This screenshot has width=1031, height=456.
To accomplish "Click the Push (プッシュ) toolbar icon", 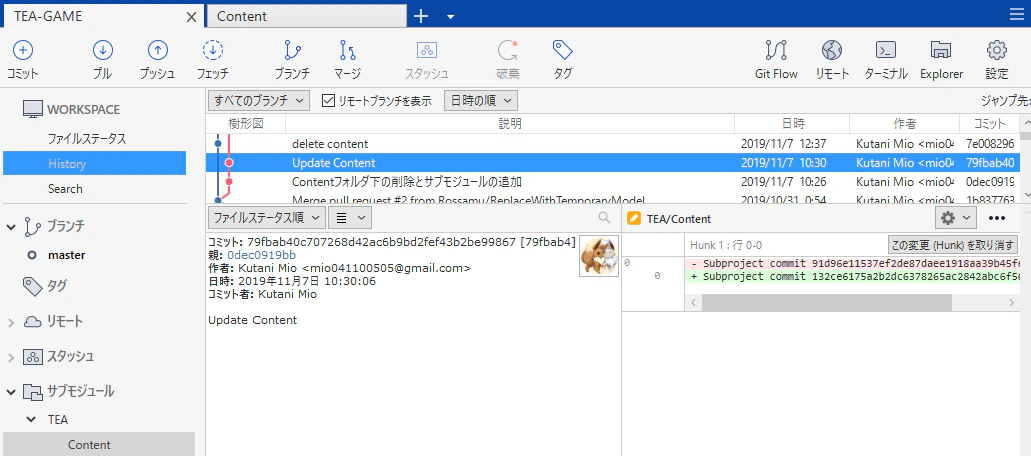I will (157, 50).
